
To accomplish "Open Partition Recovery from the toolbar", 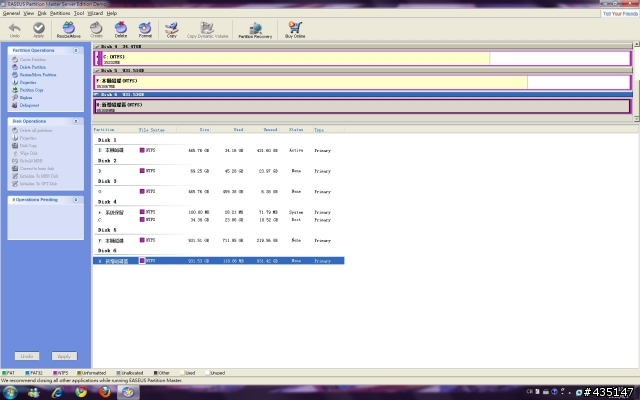I will coord(255,28).
